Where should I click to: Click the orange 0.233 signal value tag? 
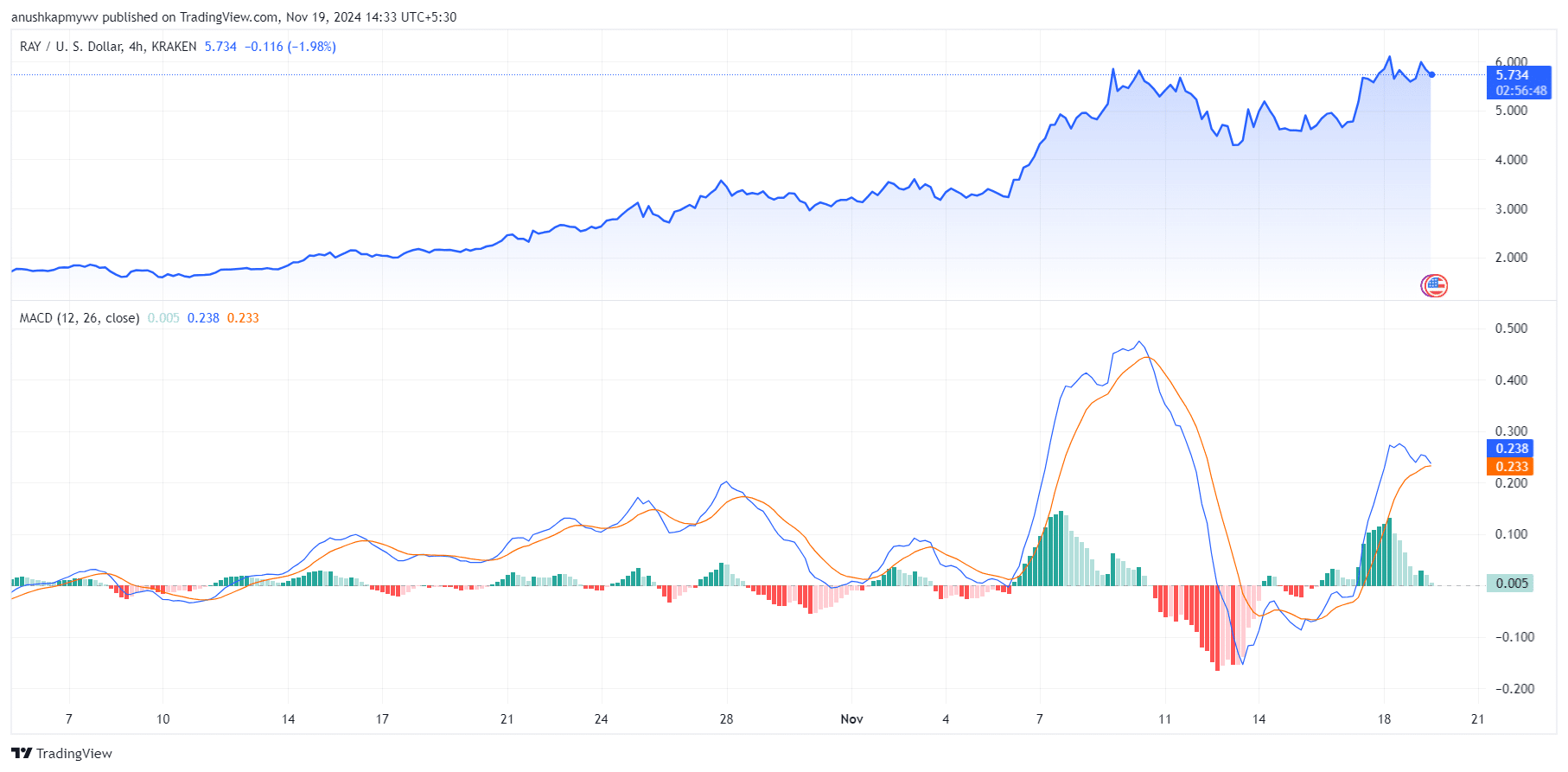pyautogui.click(x=1512, y=466)
